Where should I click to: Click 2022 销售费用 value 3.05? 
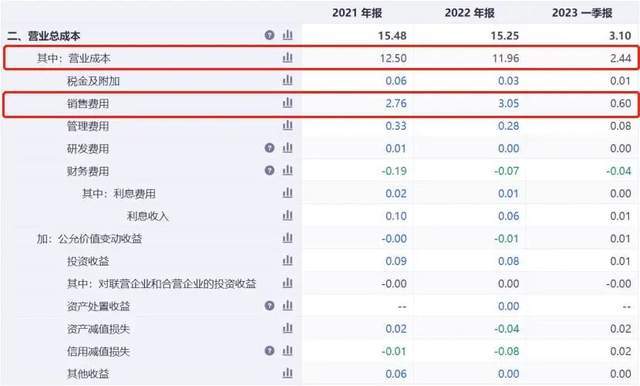pyautogui.click(x=508, y=103)
